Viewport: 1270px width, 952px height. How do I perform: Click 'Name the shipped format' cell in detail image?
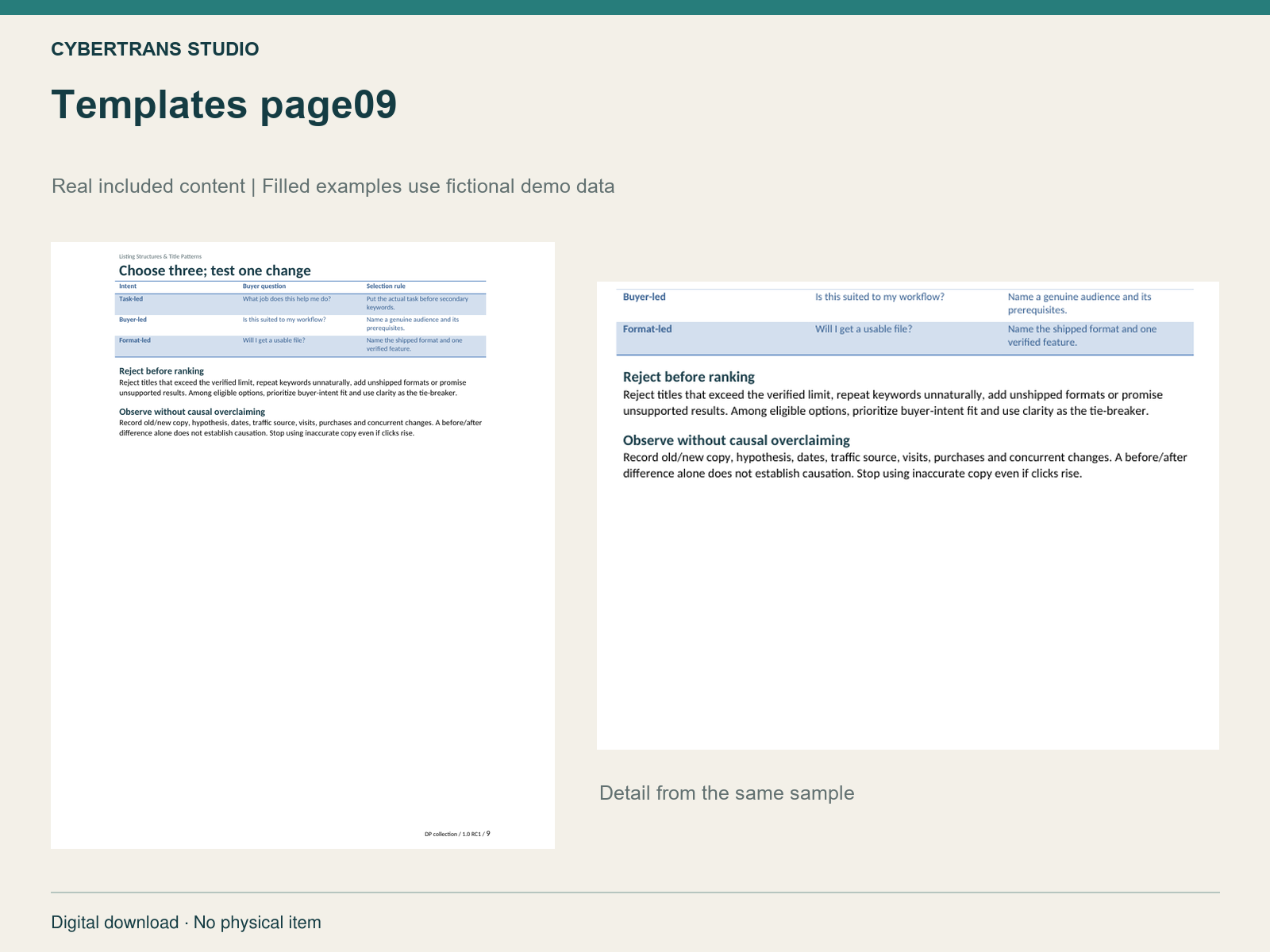pyautogui.click(x=1083, y=336)
